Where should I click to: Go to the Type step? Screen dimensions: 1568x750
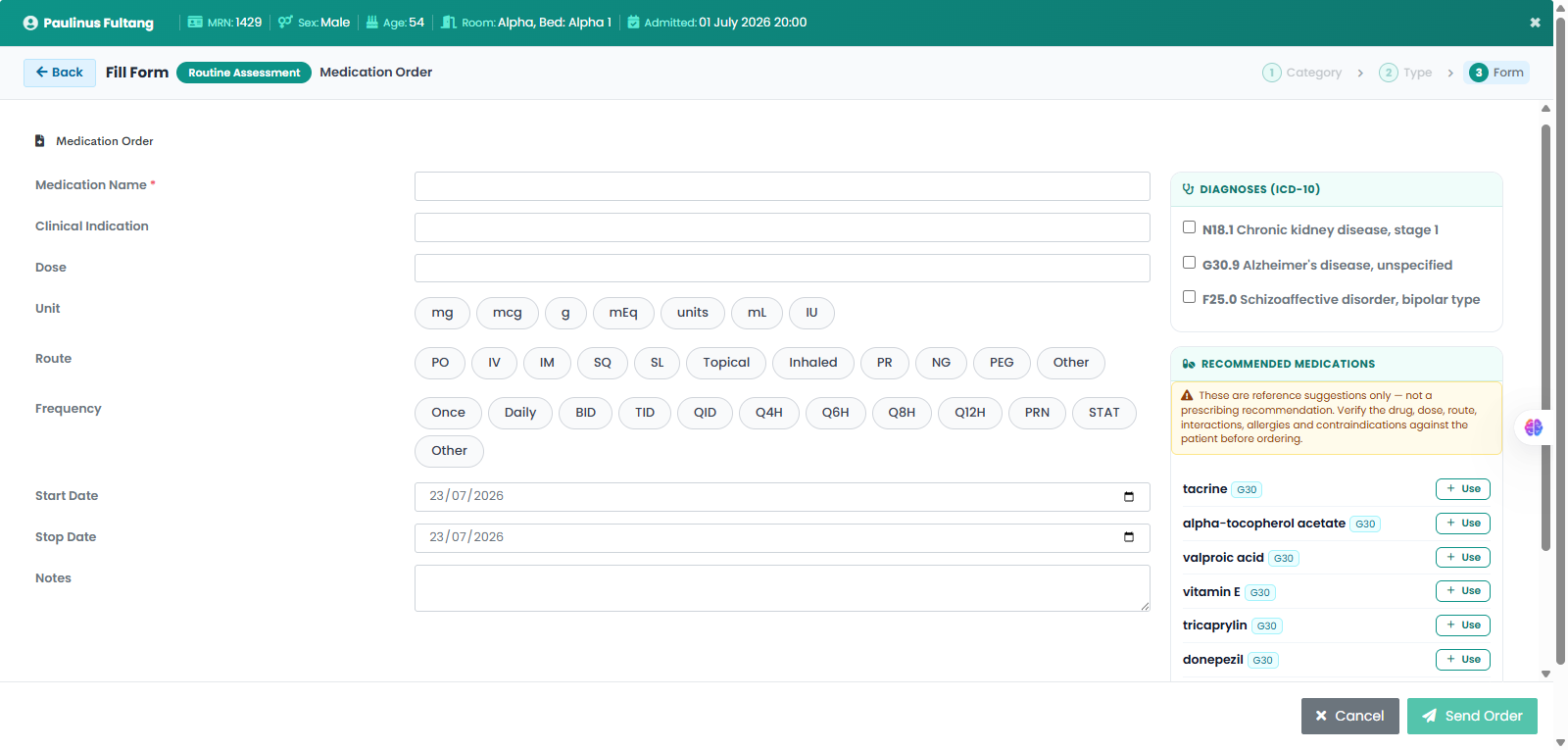pyautogui.click(x=1405, y=73)
